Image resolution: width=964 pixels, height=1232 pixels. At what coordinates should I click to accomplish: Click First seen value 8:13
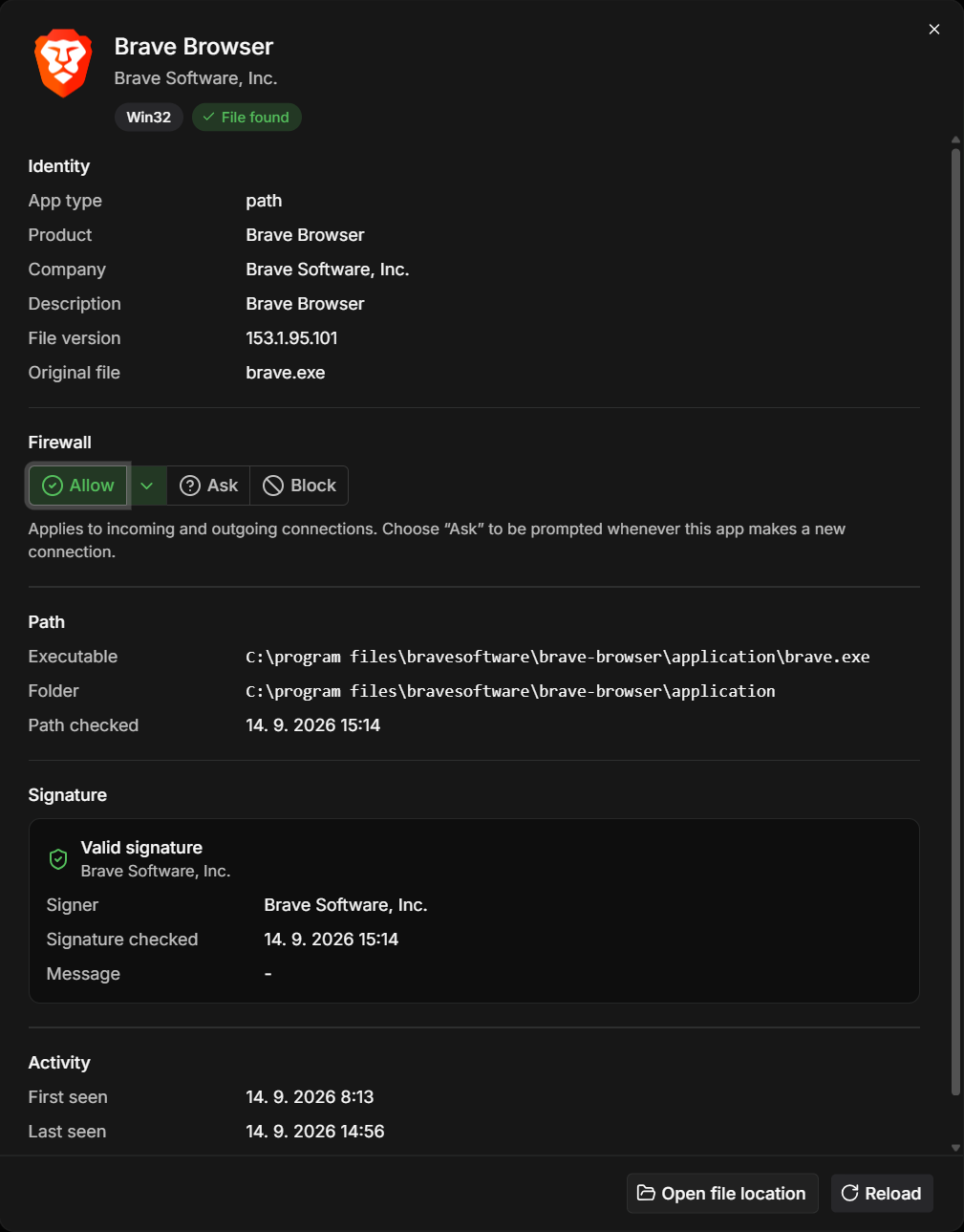[x=310, y=1097]
